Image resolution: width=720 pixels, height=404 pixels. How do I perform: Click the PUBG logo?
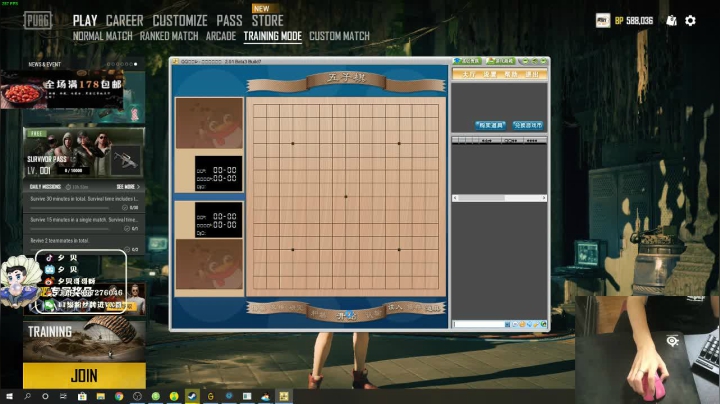tap(38, 21)
